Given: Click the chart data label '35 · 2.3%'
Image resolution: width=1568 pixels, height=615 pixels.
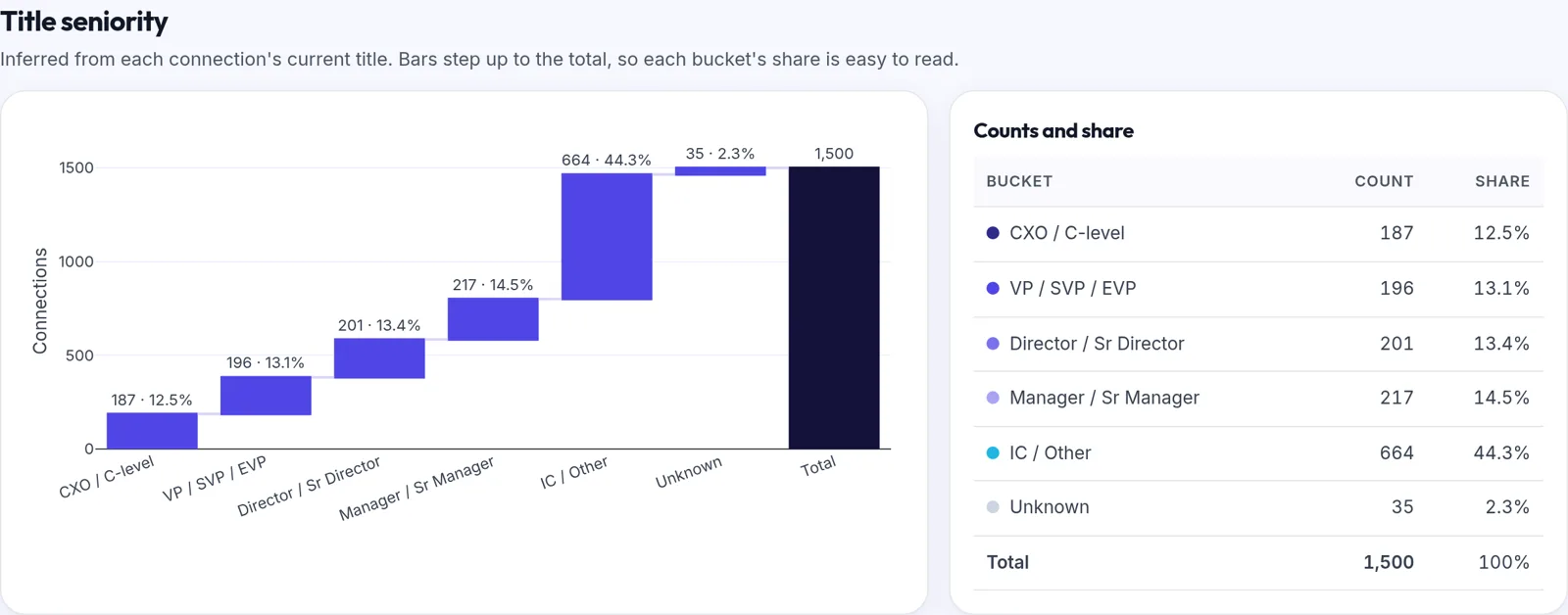Looking at the screenshot, I should pyautogui.click(x=720, y=154).
